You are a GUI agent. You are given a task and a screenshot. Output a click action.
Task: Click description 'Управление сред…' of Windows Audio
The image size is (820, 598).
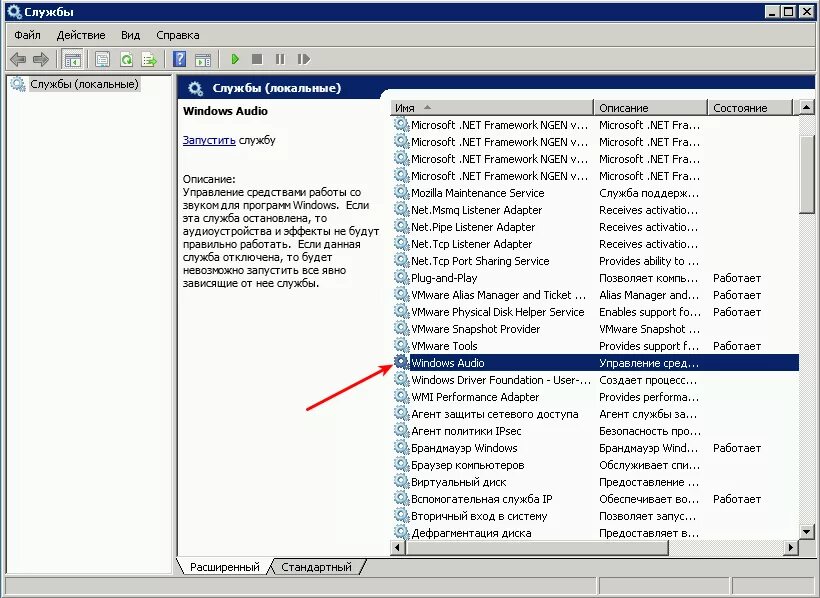coord(649,363)
